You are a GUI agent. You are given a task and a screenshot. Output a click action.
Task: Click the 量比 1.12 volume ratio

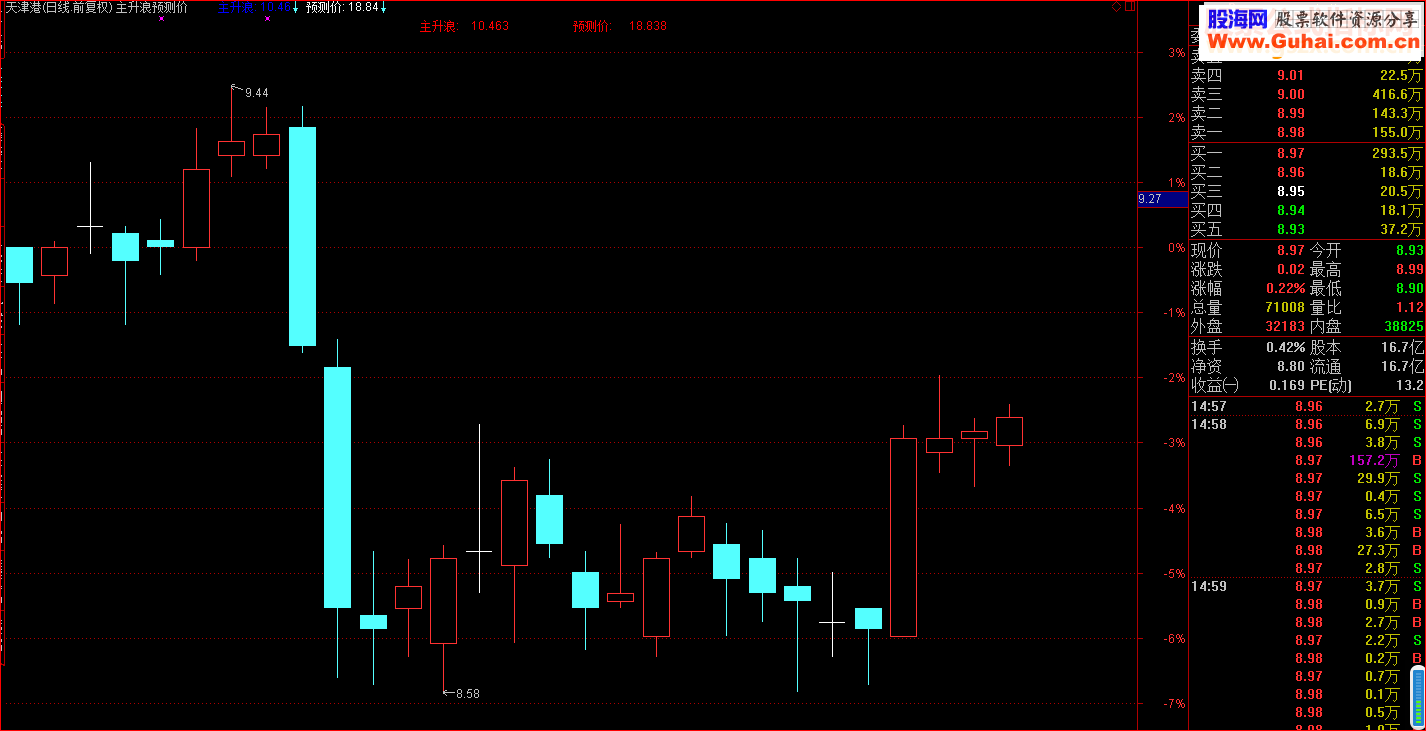tap(1408, 307)
